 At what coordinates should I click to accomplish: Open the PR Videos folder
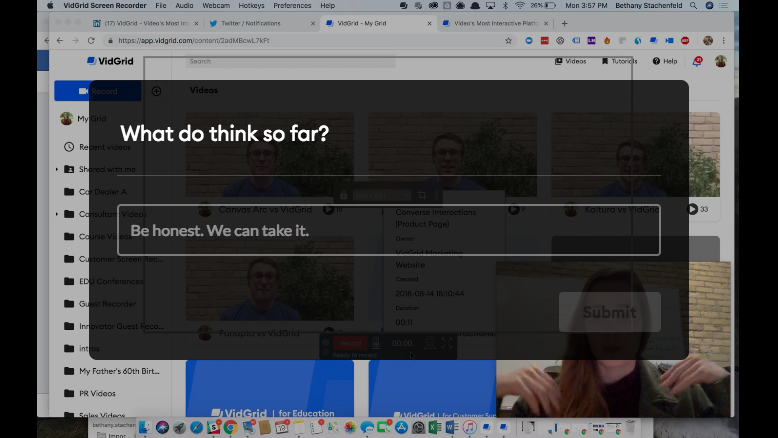(90, 393)
